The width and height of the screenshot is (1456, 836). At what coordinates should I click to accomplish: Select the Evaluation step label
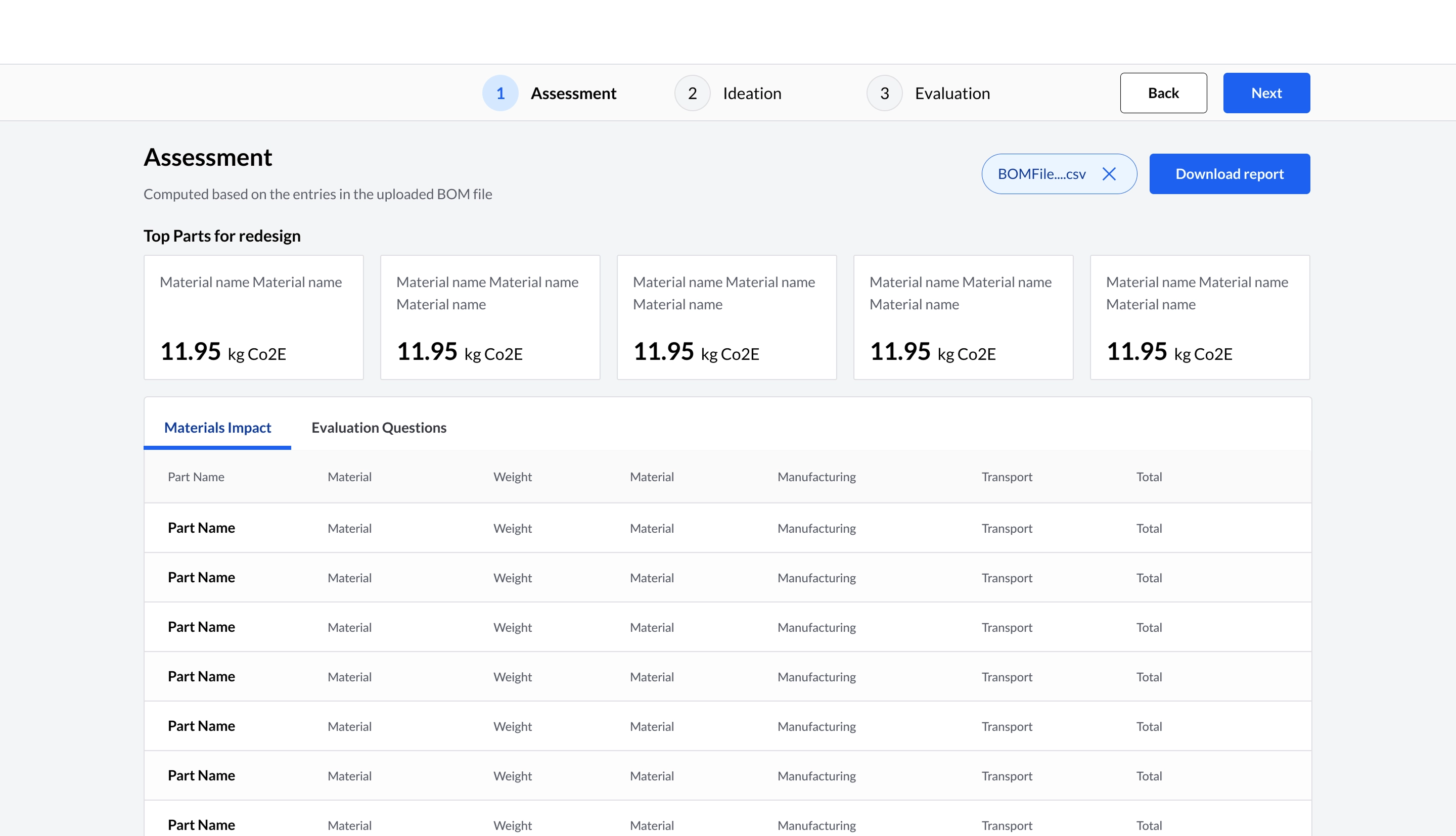pos(952,93)
